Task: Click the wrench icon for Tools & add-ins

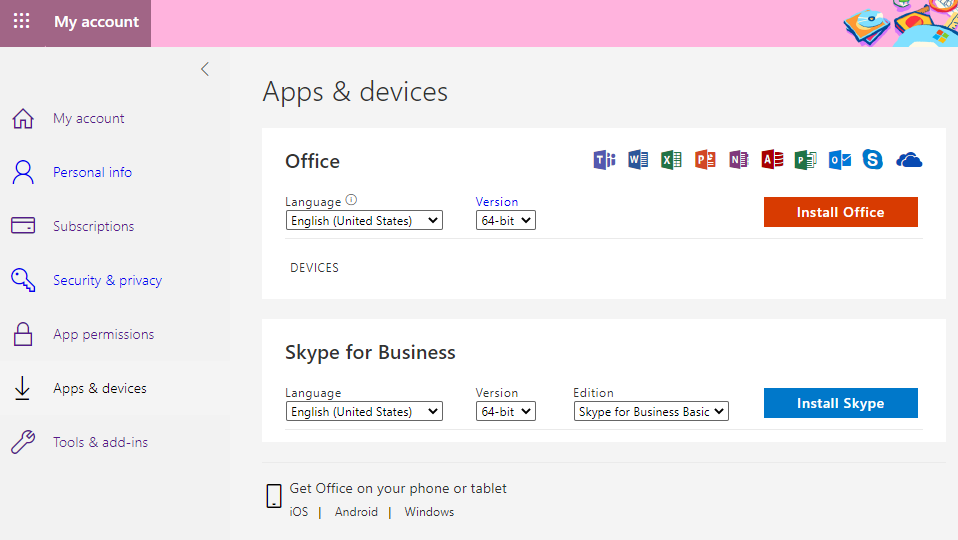Action: coord(23,442)
